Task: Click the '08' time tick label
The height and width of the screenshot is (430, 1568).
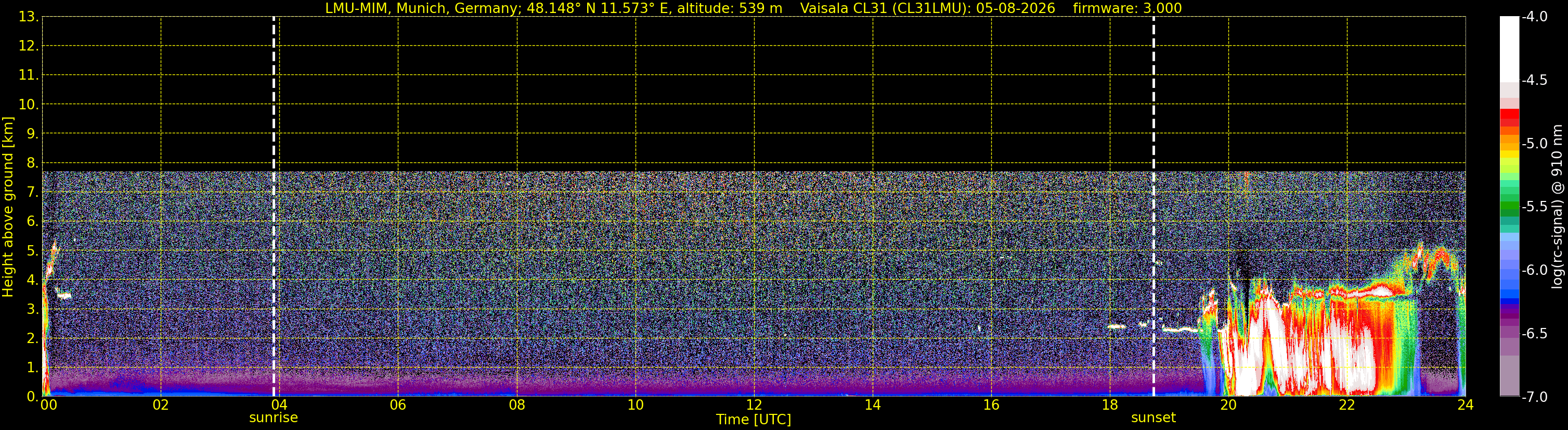Action: coord(517,404)
